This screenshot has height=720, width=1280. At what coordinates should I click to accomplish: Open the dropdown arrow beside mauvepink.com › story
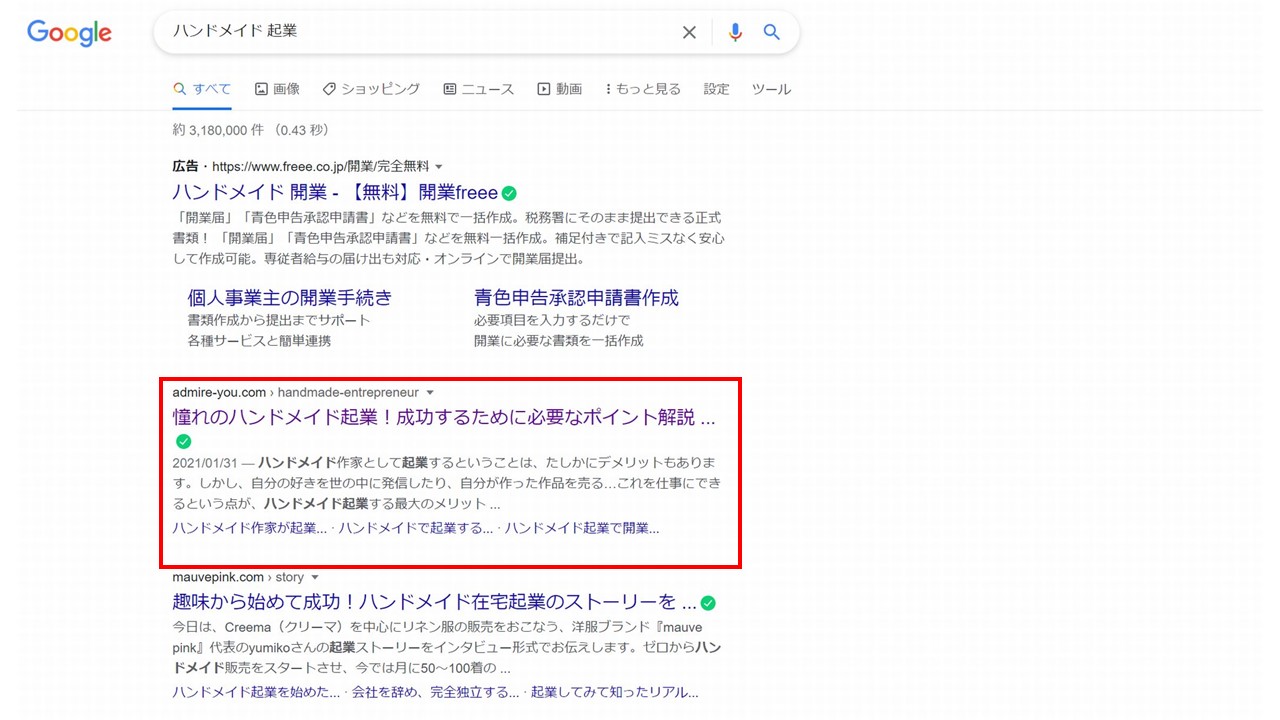[x=315, y=577]
